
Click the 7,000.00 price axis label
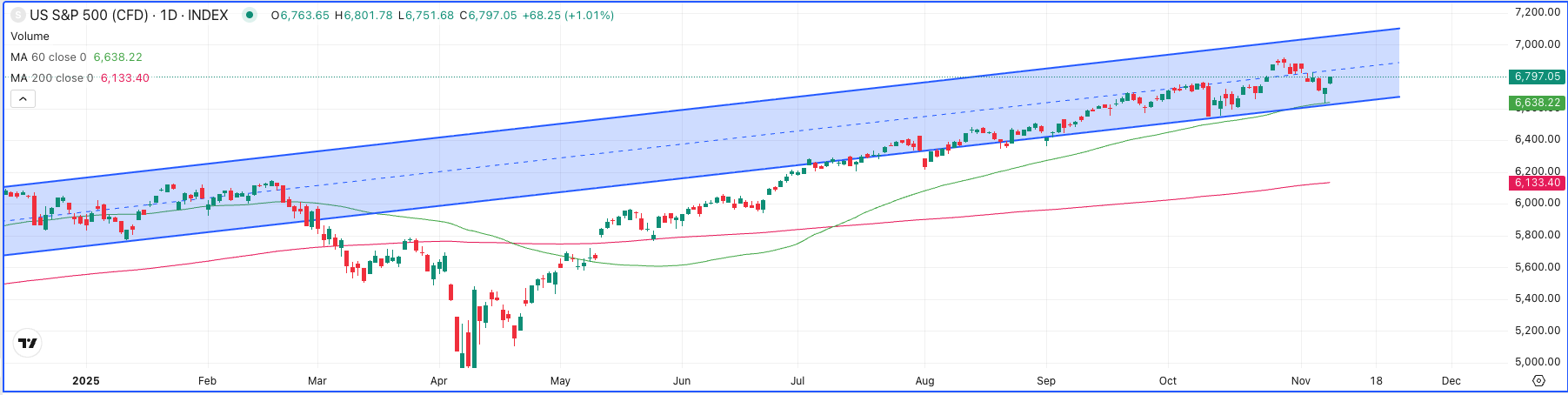1537,44
